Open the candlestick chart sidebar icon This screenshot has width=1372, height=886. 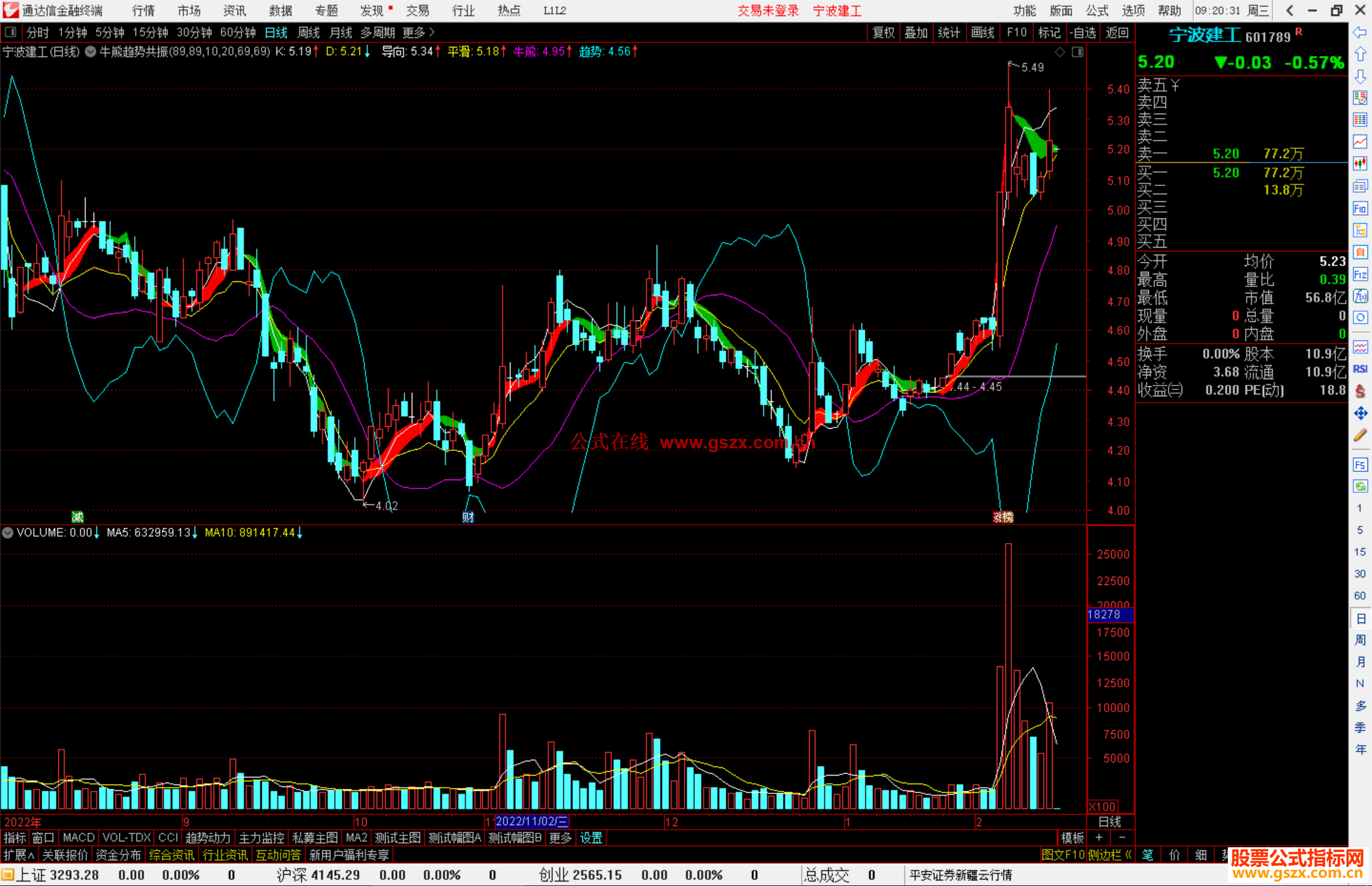[x=1360, y=163]
